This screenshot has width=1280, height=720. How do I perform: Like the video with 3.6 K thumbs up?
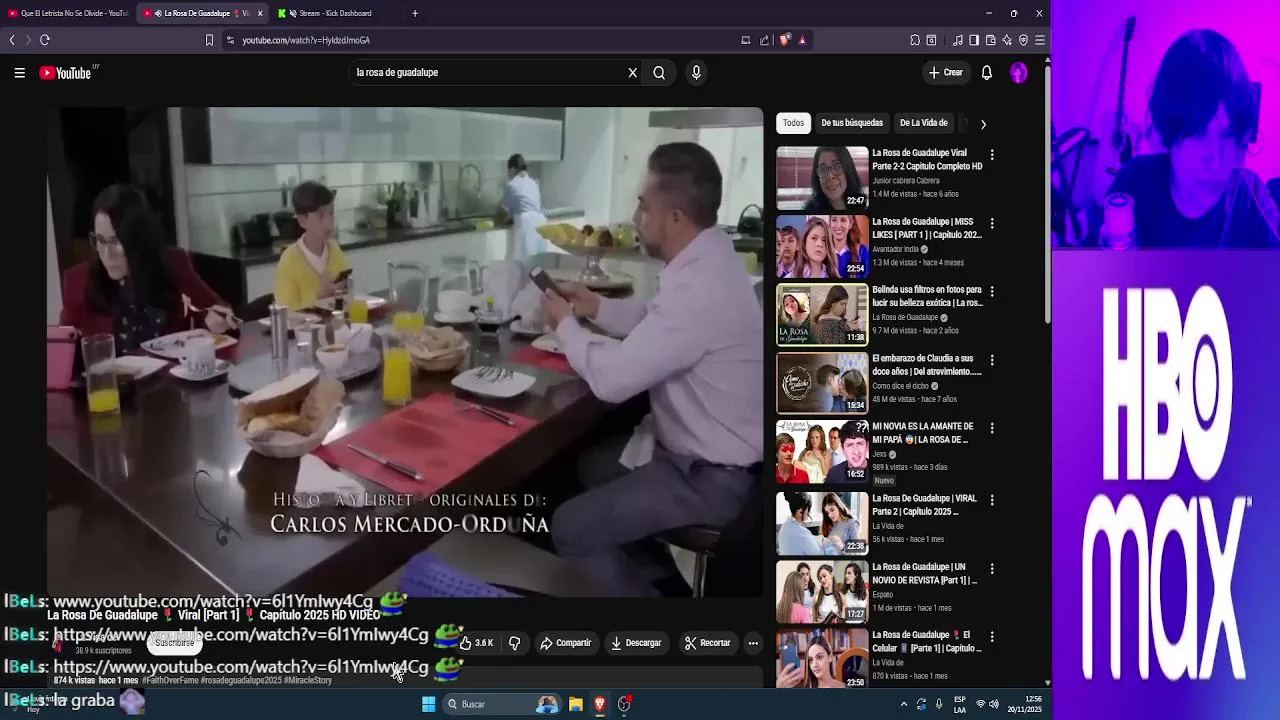tap(475, 643)
